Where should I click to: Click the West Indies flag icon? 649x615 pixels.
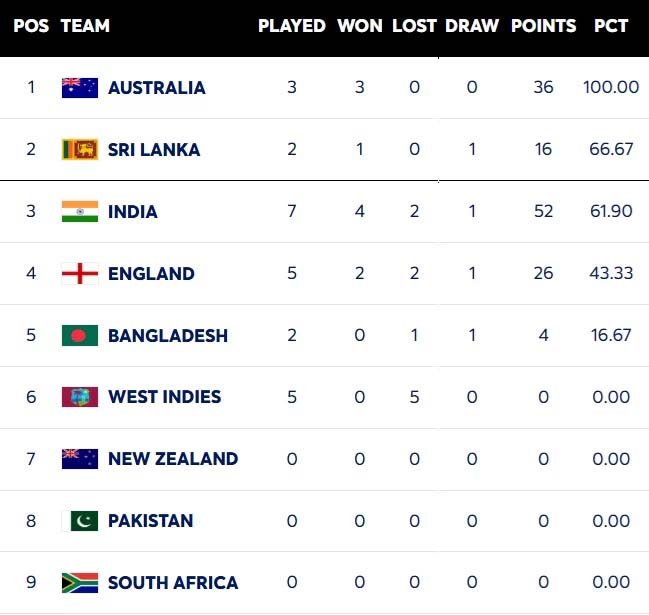pyautogui.click(x=80, y=397)
